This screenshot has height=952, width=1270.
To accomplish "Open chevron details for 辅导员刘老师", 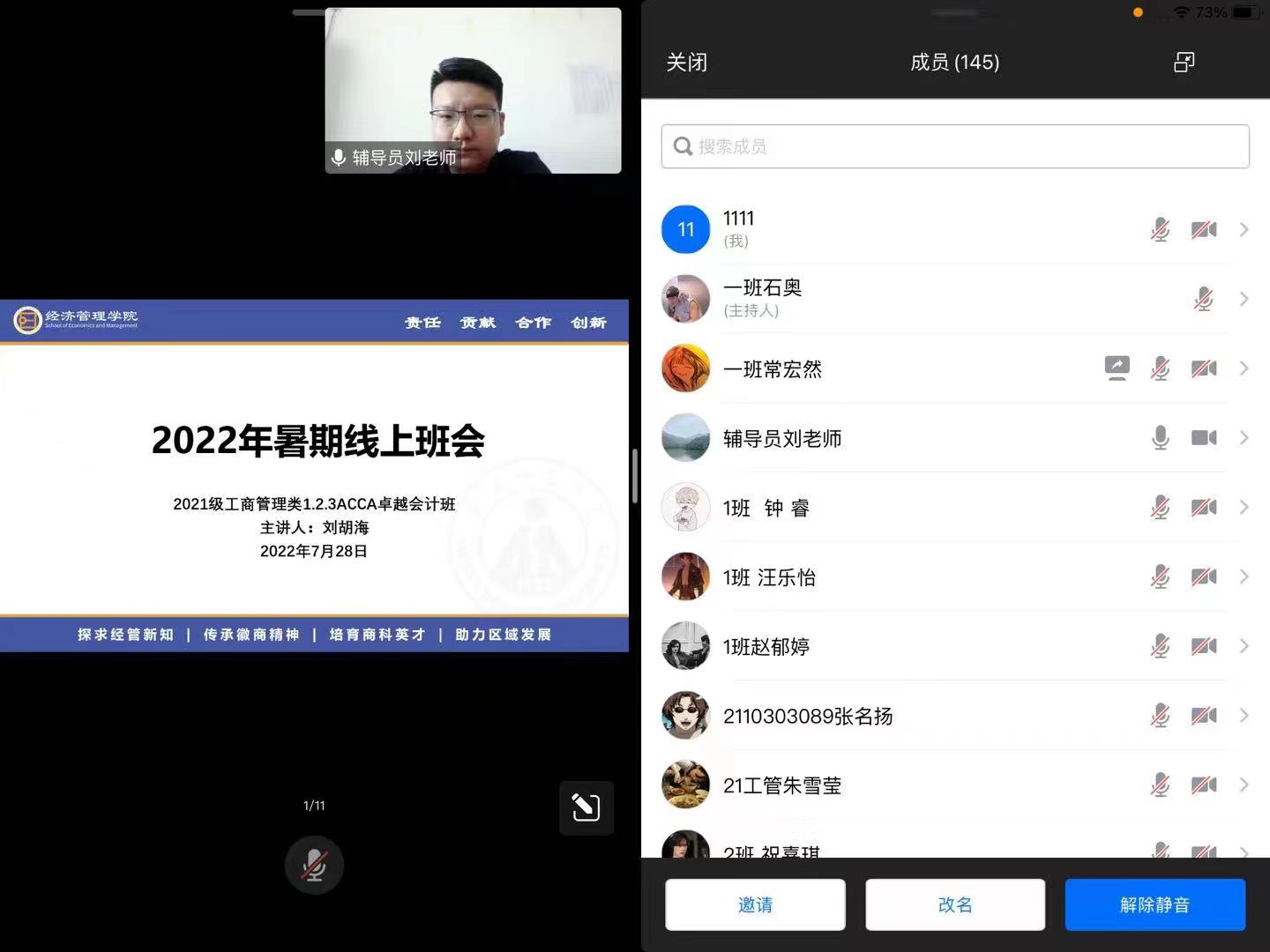I will 1244,438.
